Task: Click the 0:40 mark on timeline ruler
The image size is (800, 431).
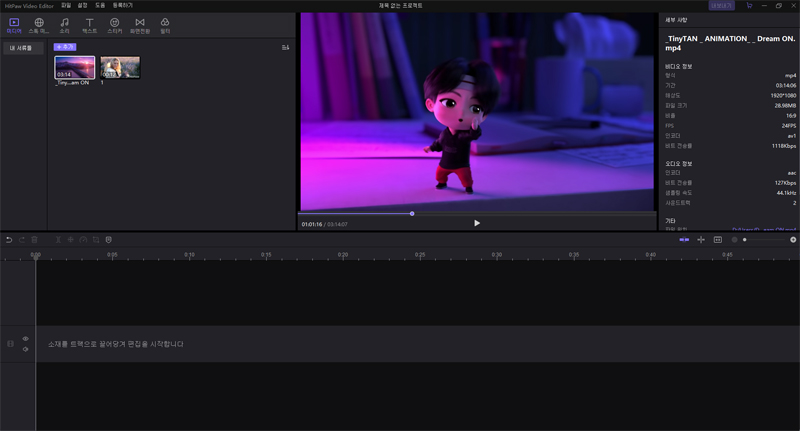Action: coord(651,255)
